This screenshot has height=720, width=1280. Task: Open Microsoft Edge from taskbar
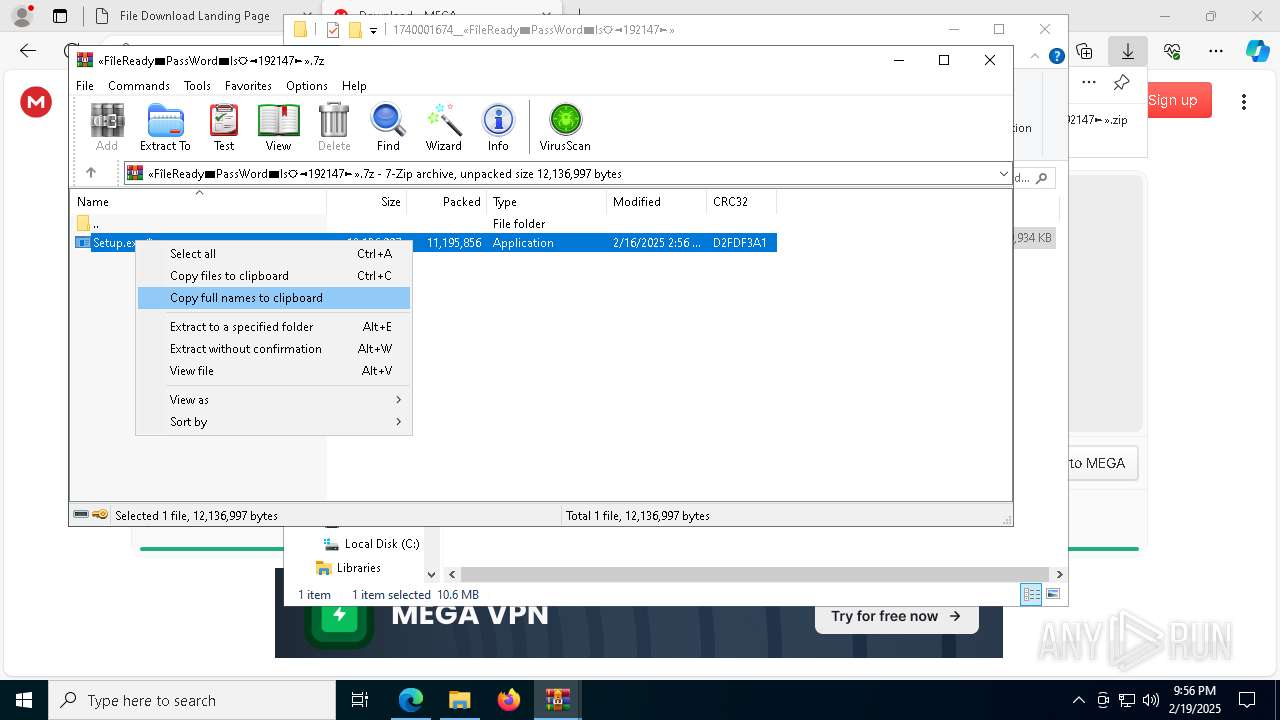point(411,700)
